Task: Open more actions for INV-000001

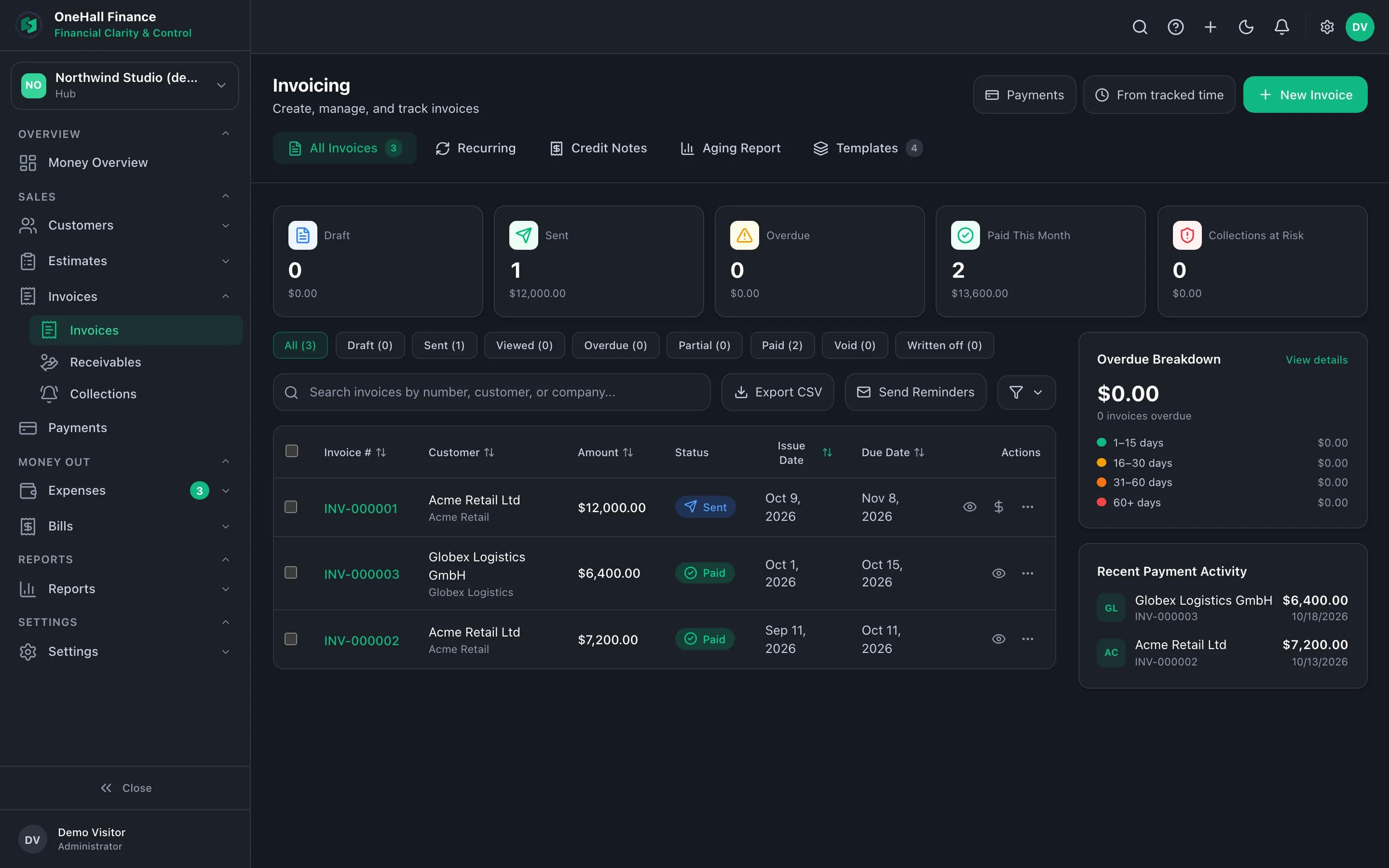Action: pyautogui.click(x=1027, y=507)
